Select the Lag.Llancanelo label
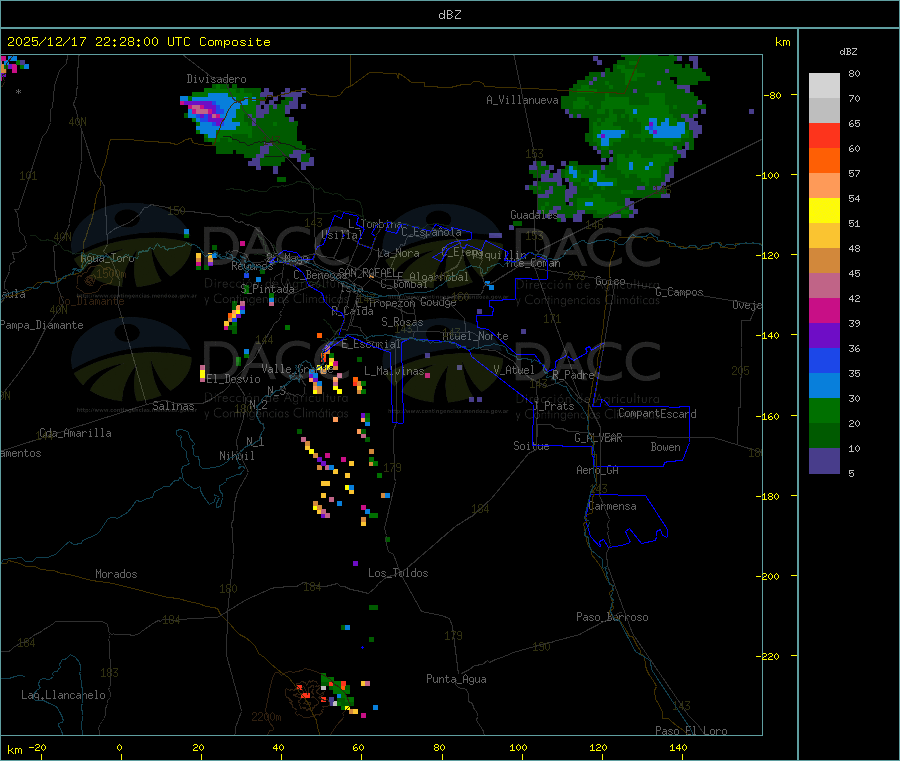The image size is (900, 761). coord(63,695)
